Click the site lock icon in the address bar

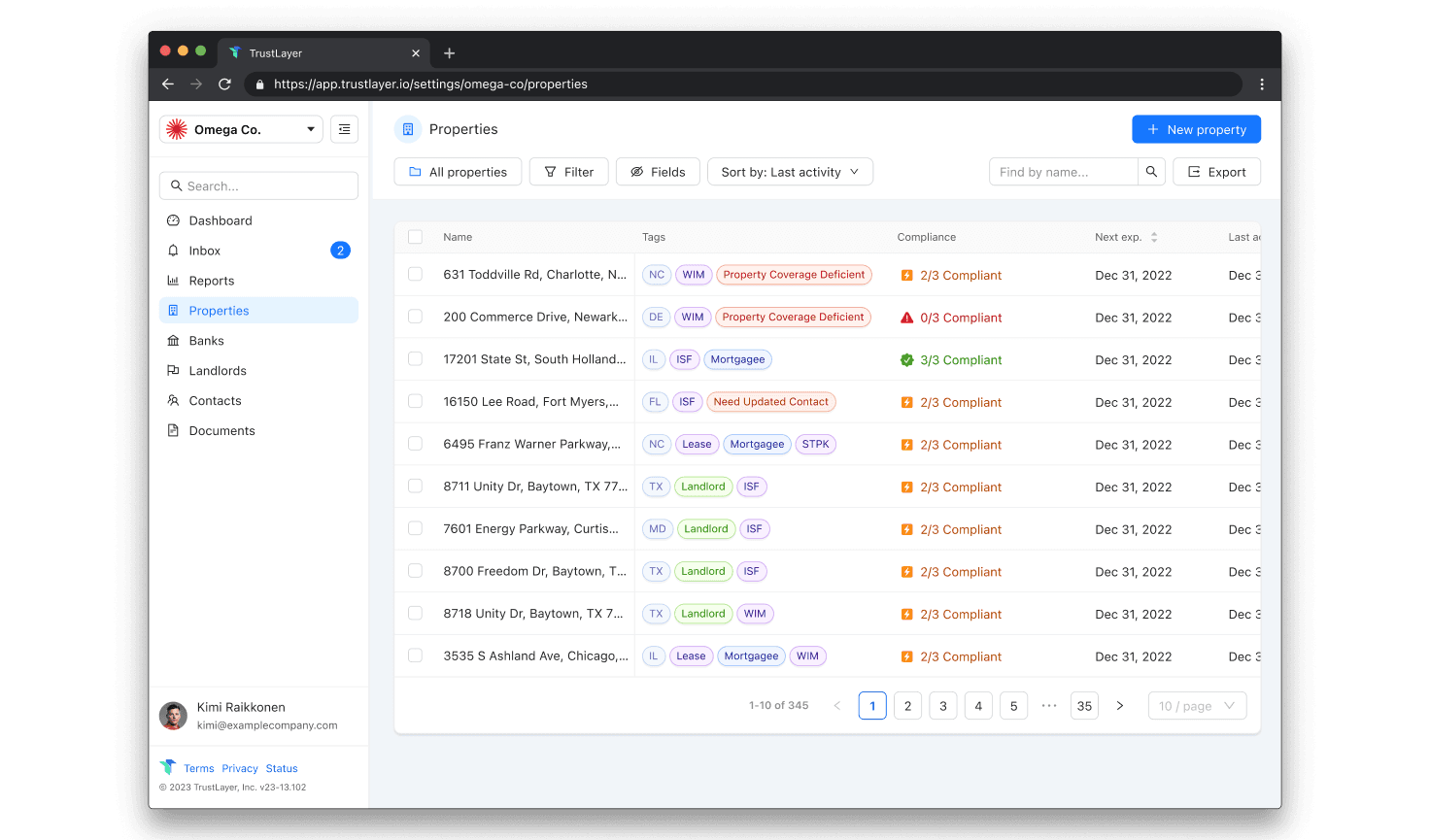tap(259, 84)
